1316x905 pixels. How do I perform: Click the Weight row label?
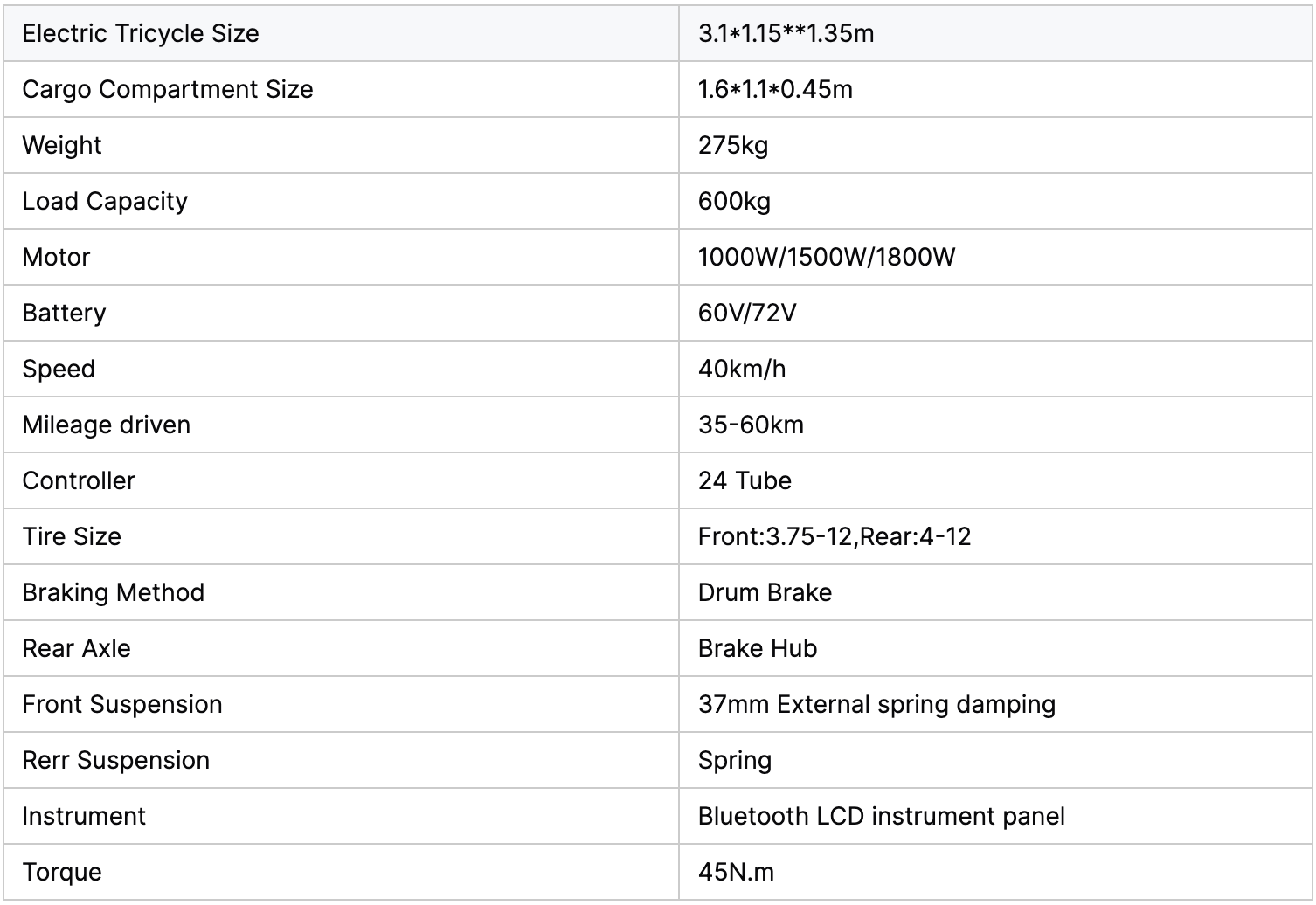coord(62,145)
